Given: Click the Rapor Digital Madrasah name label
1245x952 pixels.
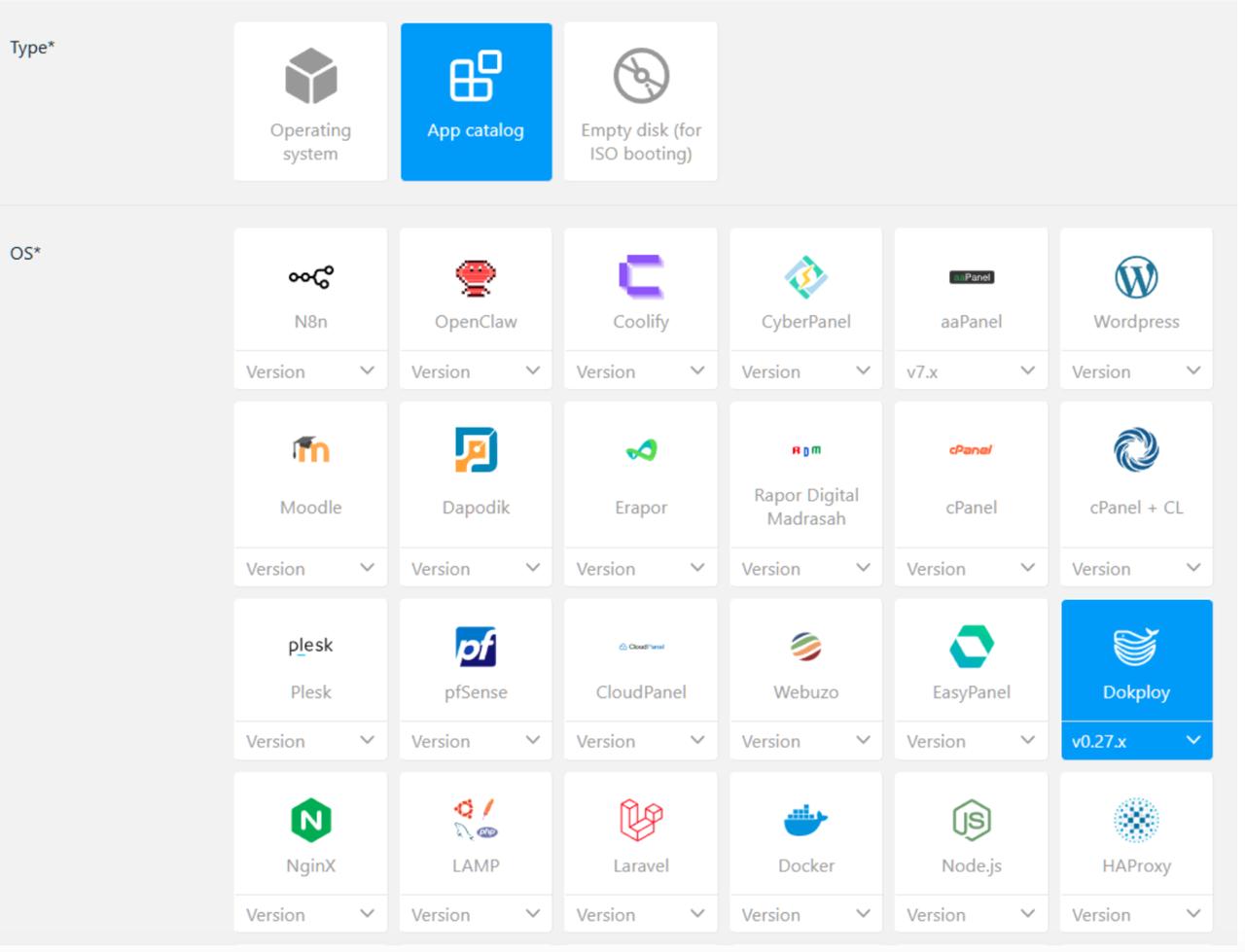Looking at the screenshot, I should point(805,507).
